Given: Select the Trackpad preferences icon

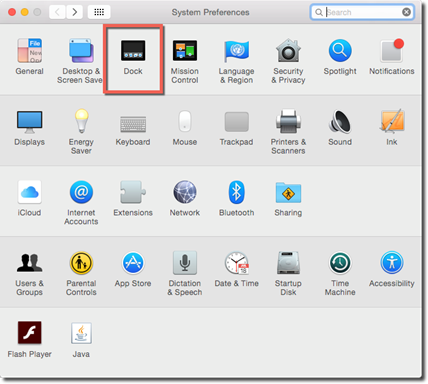Looking at the screenshot, I should point(237,122).
